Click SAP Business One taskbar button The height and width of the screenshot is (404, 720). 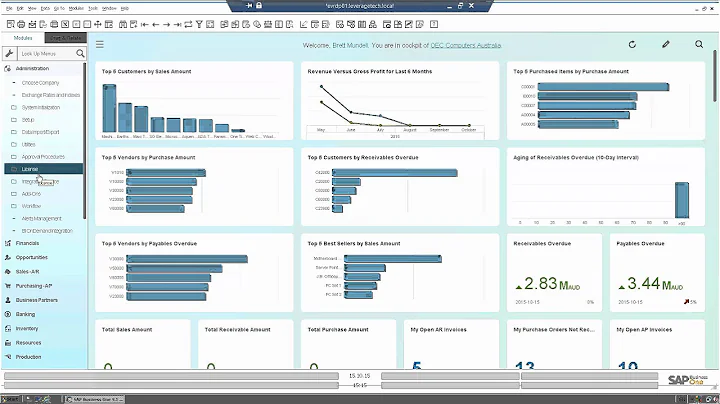94,399
